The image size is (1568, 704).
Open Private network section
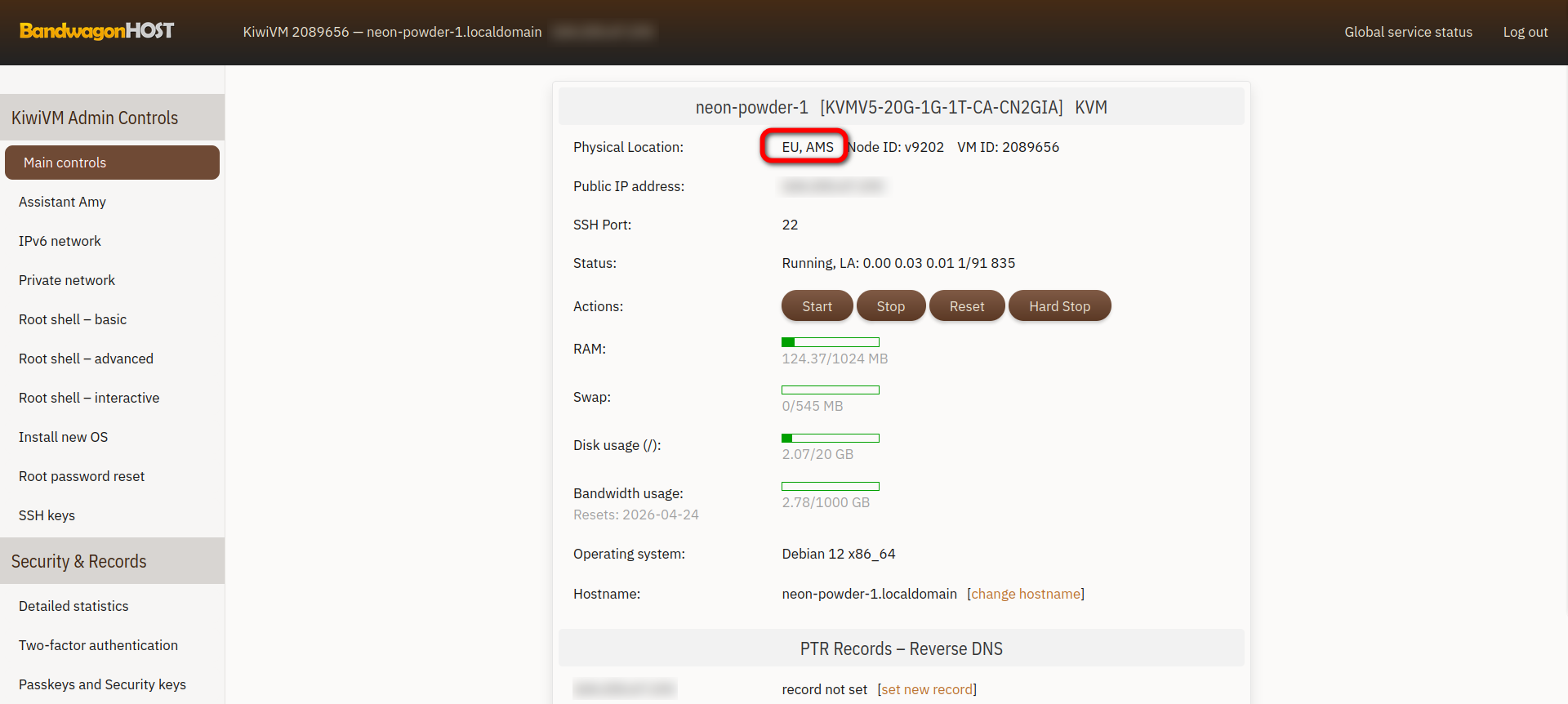[x=67, y=280]
